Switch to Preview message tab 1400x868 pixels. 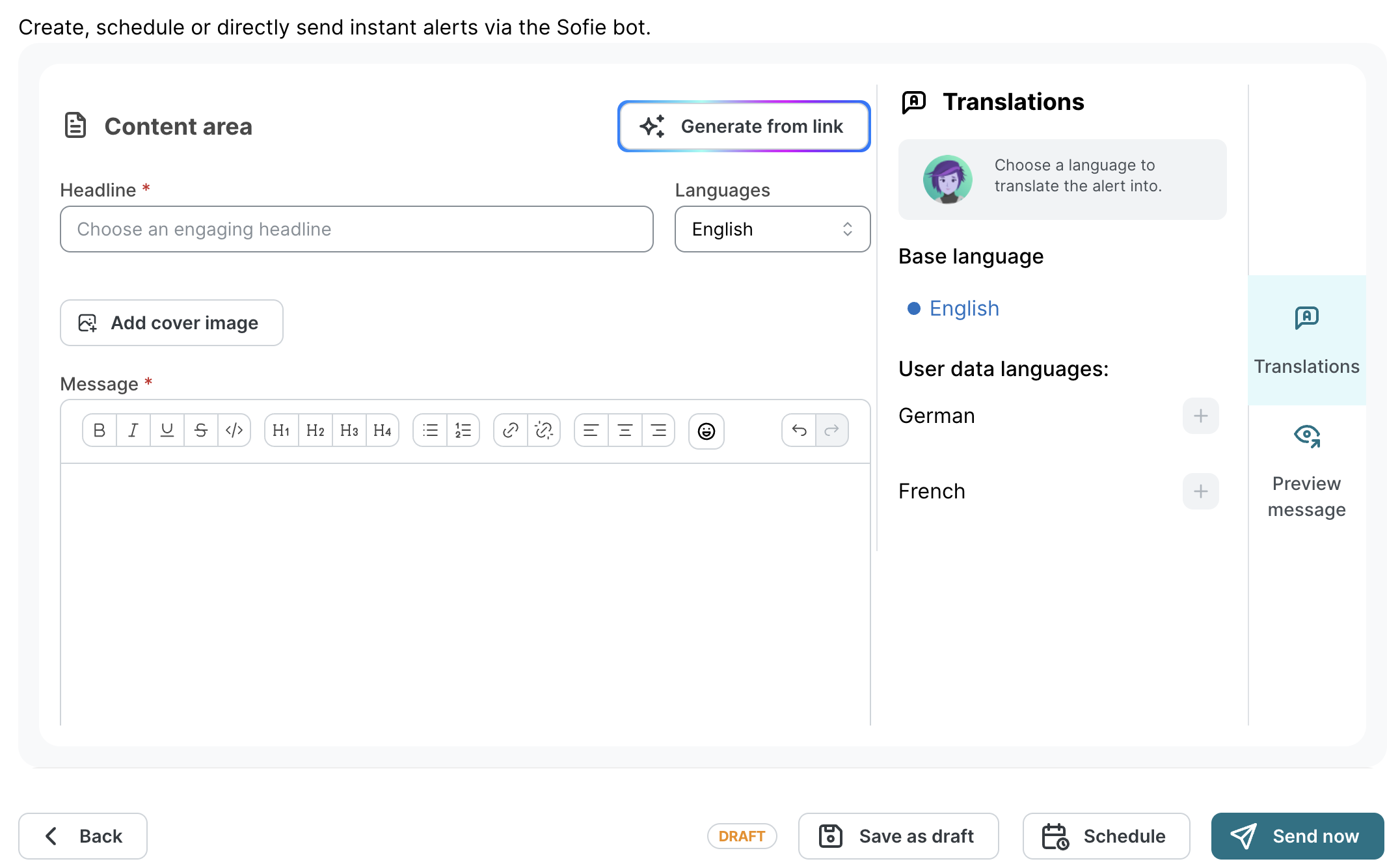[x=1306, y=470]
